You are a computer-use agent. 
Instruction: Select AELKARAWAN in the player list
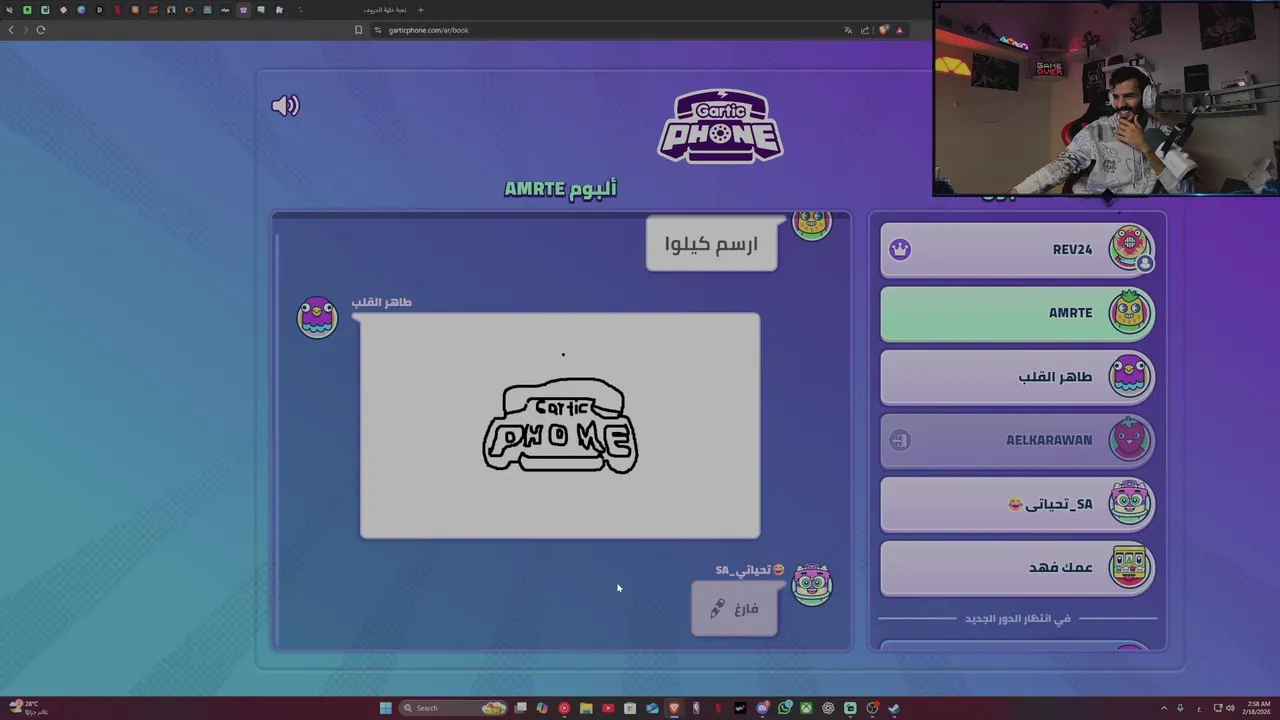tap(1017, 440)
